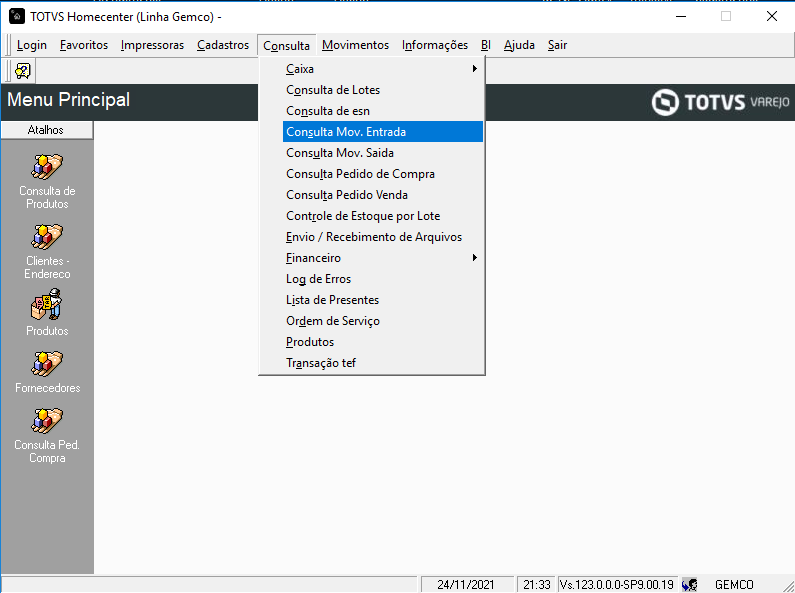This screenshot has height=593, width=795.
Task: Click the version Vs.123.0.0.0-SP9.00.19 text
Action: (x=617, y=584)
